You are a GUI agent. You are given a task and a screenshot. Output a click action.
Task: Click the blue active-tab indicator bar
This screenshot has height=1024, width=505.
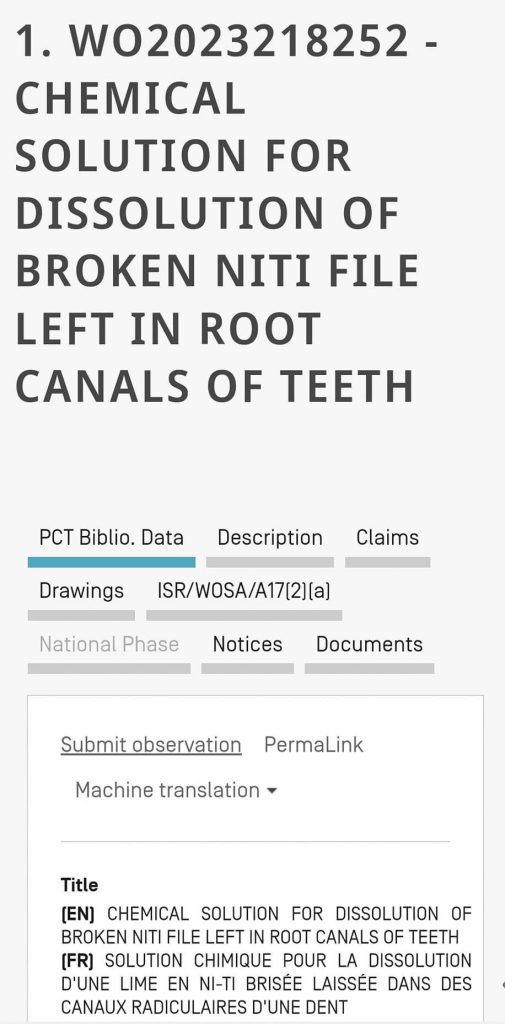(x=111, y=562)
